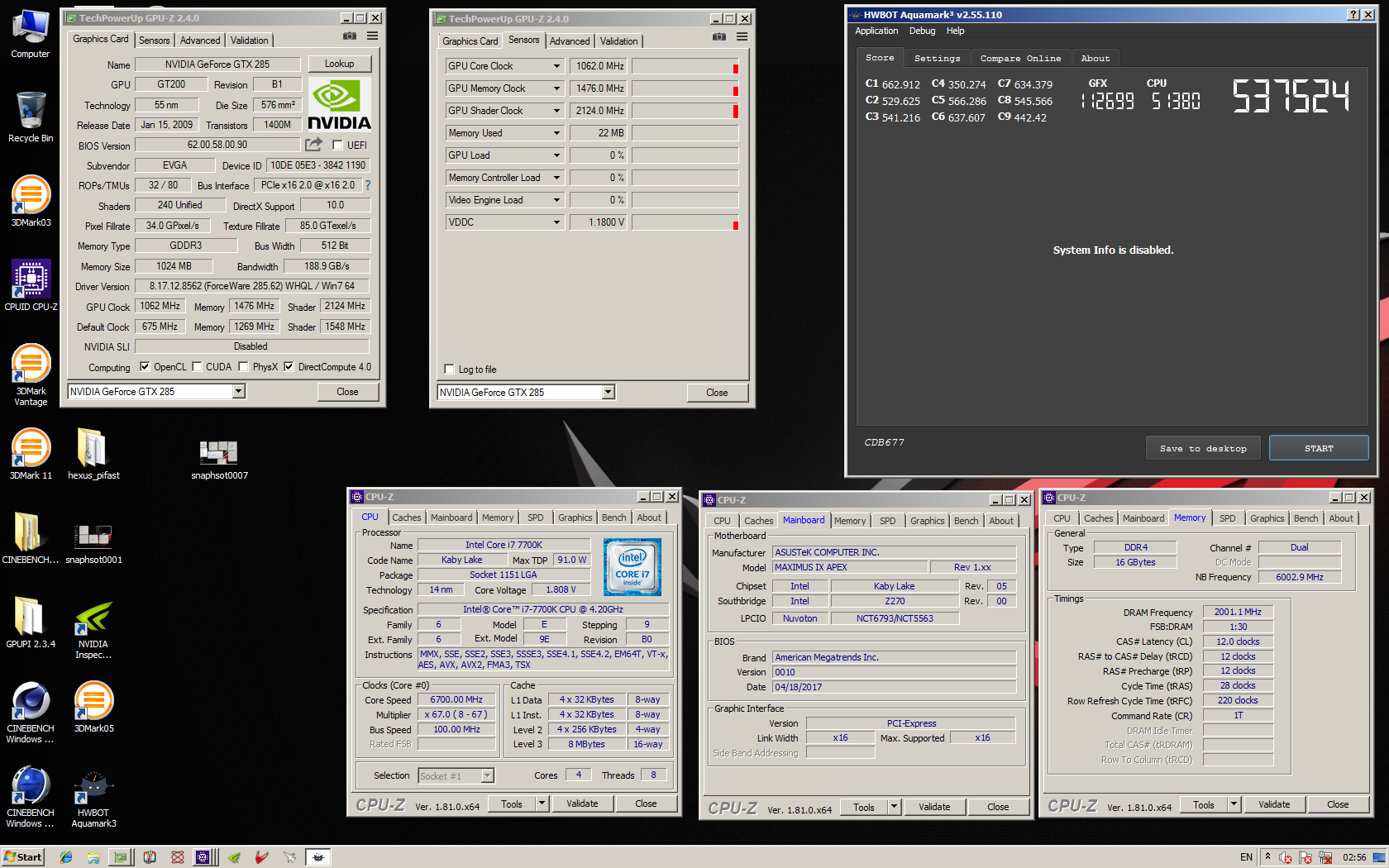Launch the 3DMark05 desktop shortcut
This screenshot has width=1389, height=868.
click(x=93, y=708)
